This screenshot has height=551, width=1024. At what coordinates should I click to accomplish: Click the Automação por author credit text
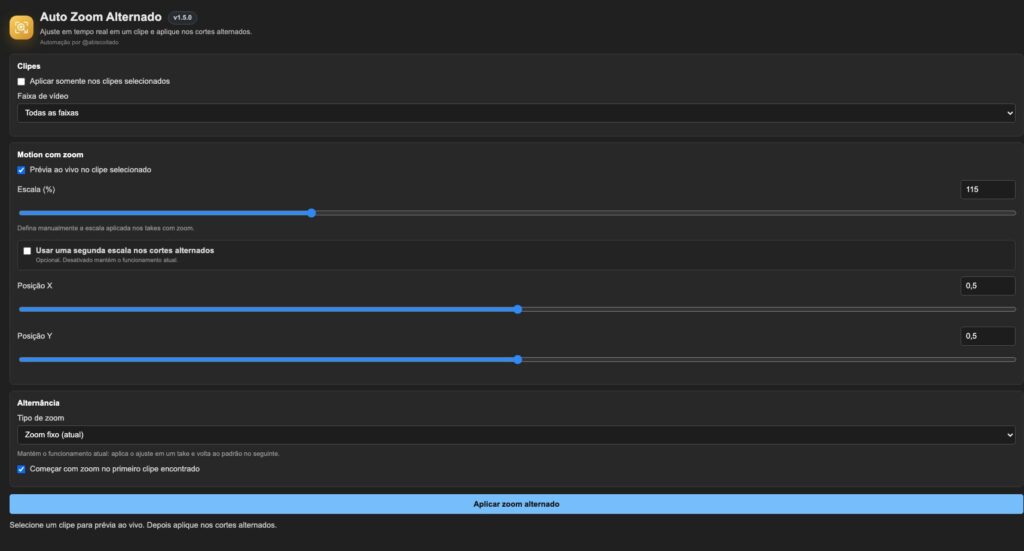tap(79, 42)
